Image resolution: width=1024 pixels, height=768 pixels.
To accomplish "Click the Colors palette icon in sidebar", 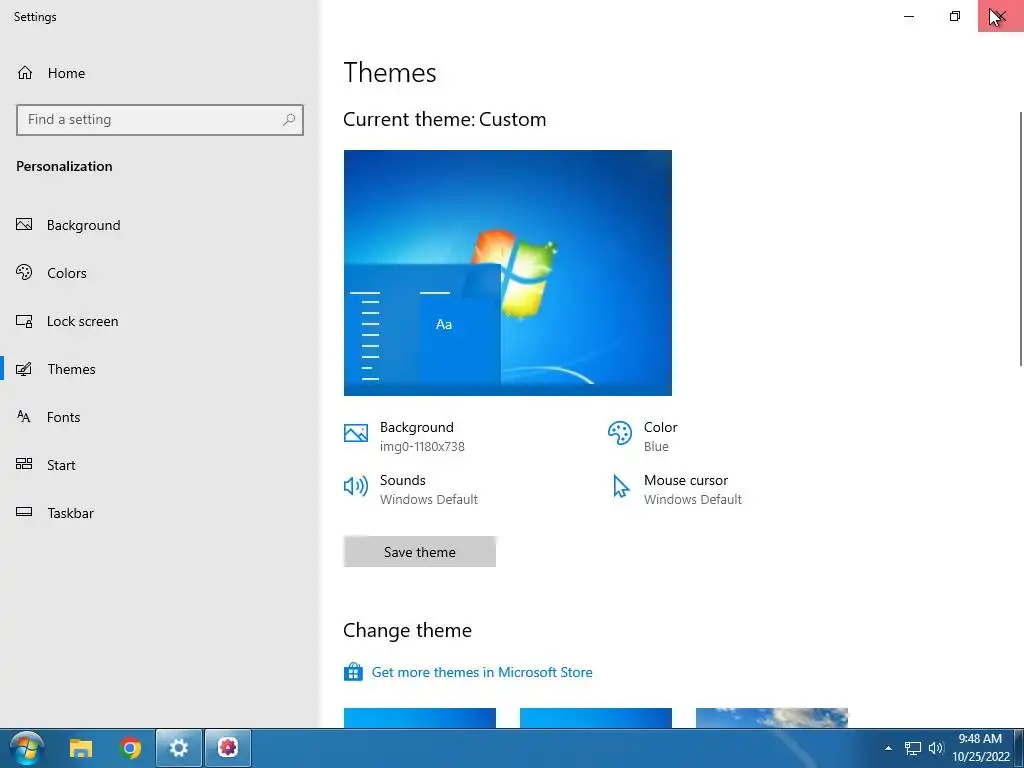I will [24, 272].
